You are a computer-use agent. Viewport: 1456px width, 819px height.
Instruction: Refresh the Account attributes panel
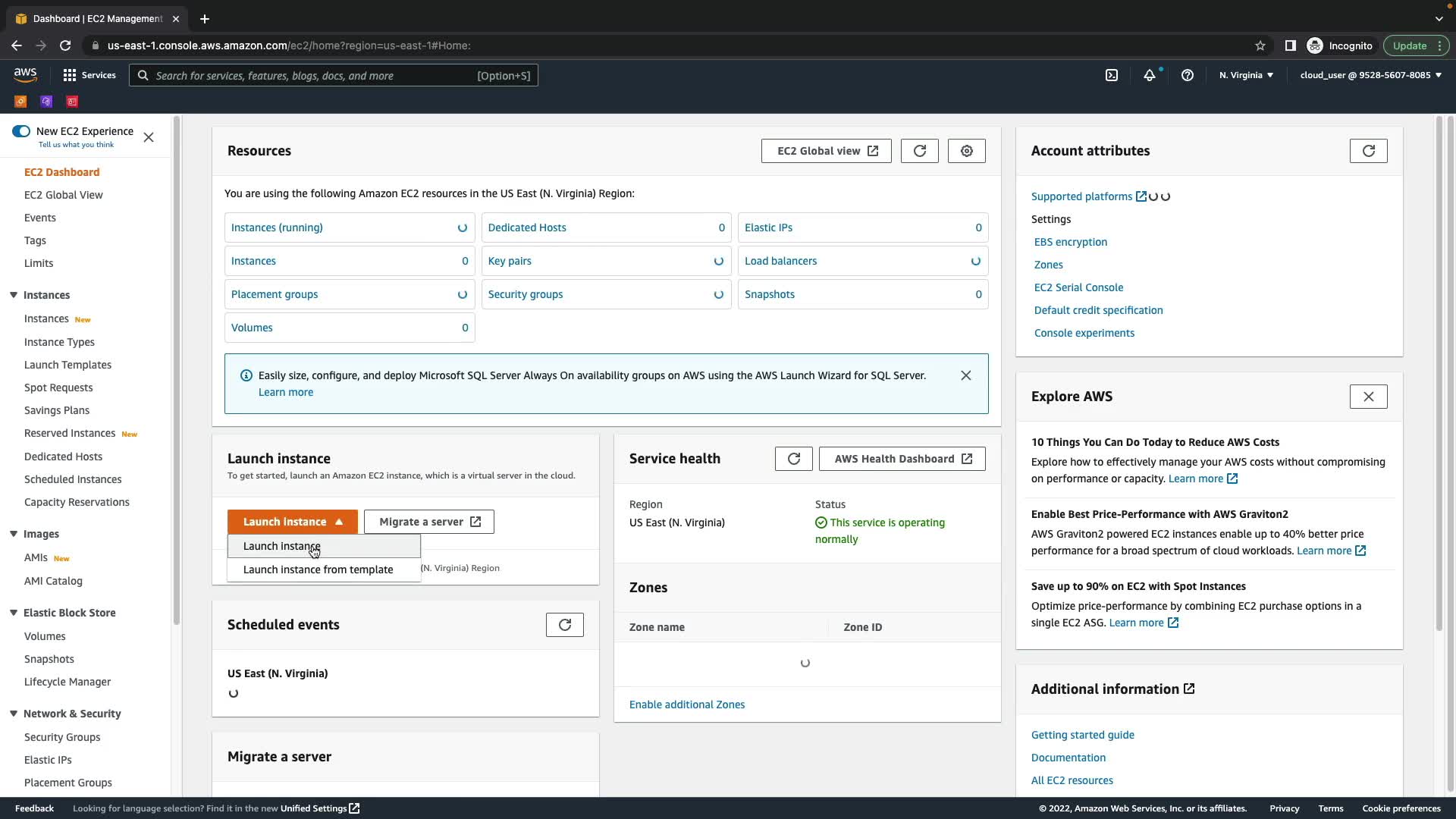tap(1368, 151)
